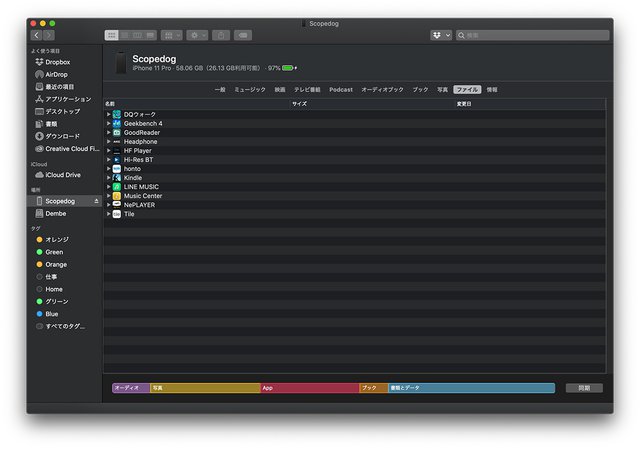Viewport: 640px width, 449px height.
Task: Switch to the ブック tab
Action: [x=420, y=89]
